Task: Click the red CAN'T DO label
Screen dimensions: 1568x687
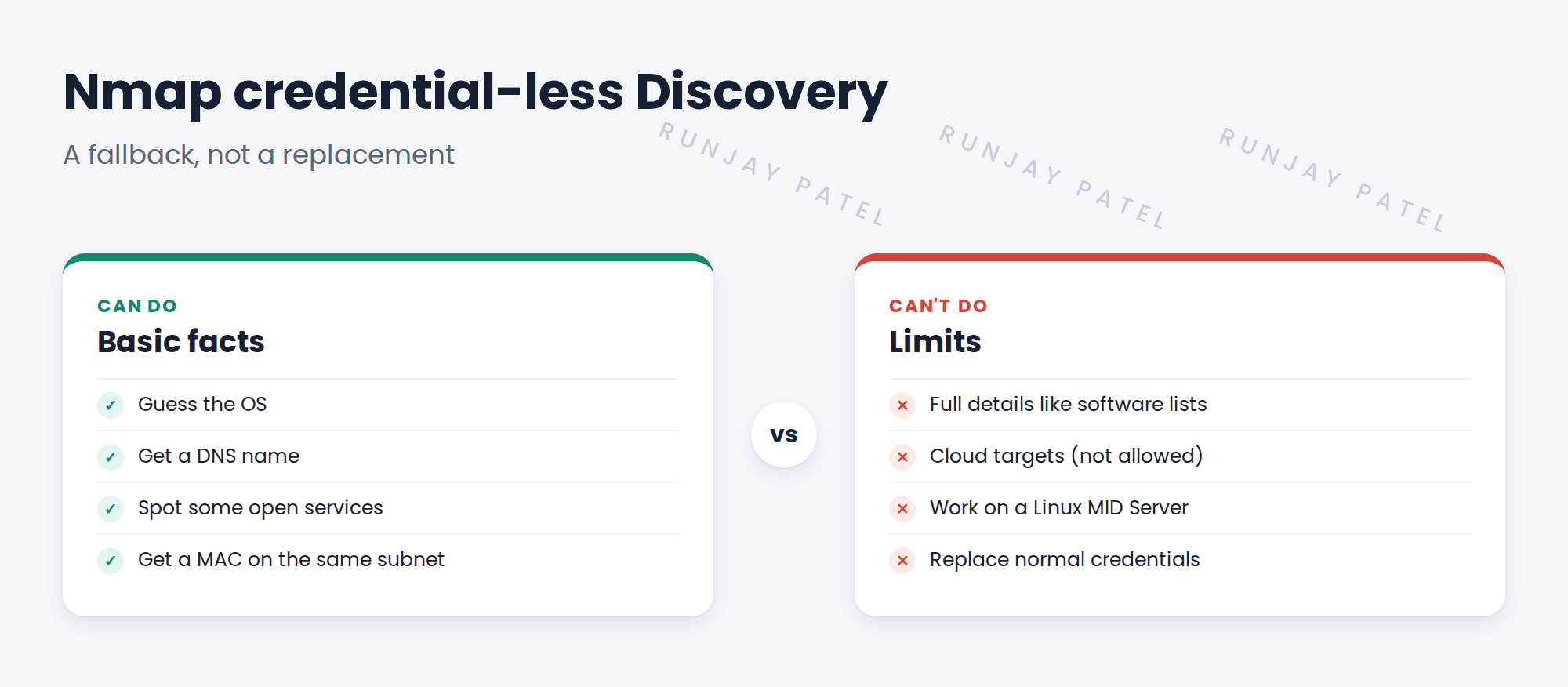Action: [938, 306]
